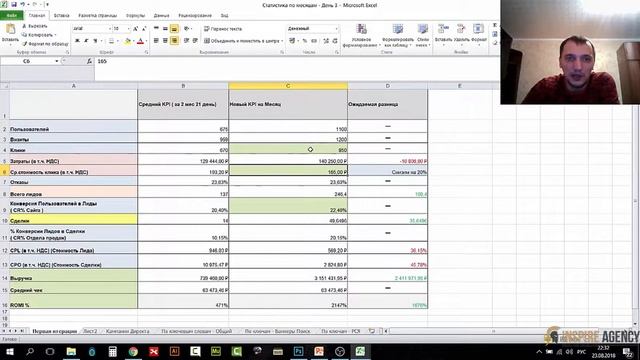Switch to the Рецензирование ribbon tab
Image resolution: width=640 pixels, height=360 pixels.
[195, 16]
